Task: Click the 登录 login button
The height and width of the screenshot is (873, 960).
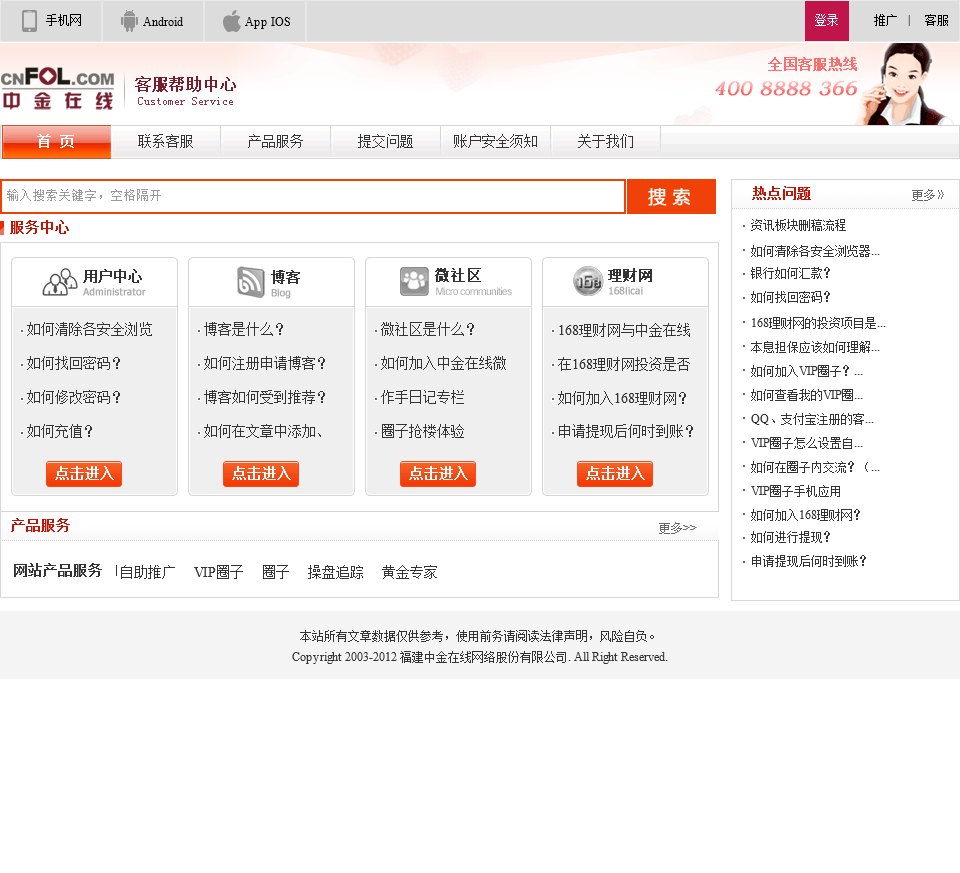Action: (827, 21)
